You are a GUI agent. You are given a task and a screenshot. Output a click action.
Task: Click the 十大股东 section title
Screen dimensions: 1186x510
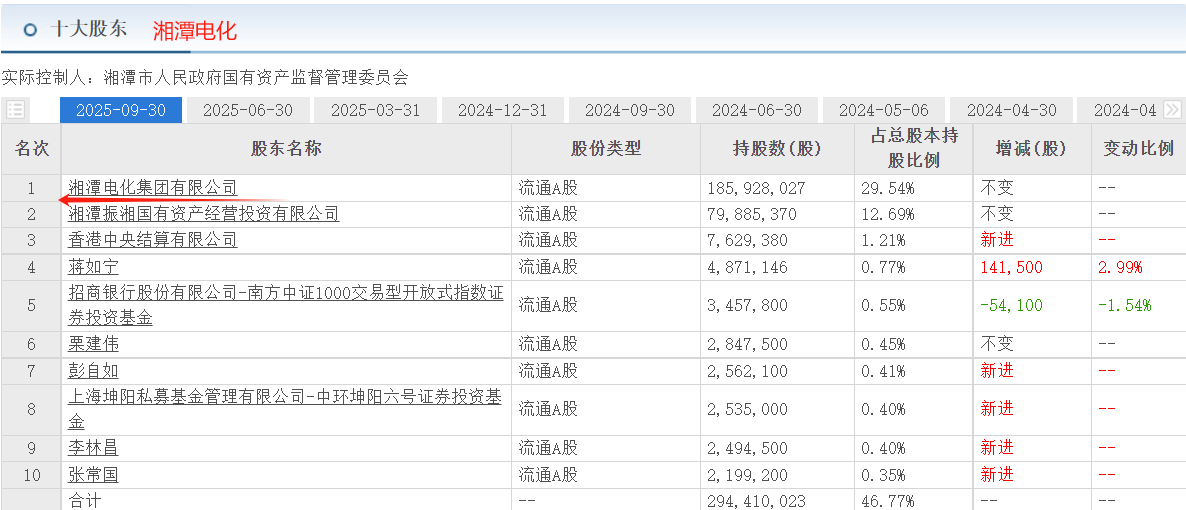[x=88, y=30]
